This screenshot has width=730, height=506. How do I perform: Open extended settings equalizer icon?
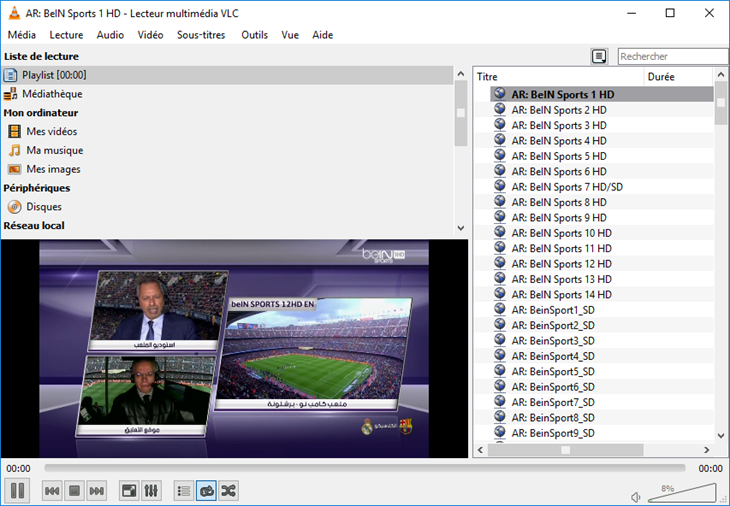[151, 491]
